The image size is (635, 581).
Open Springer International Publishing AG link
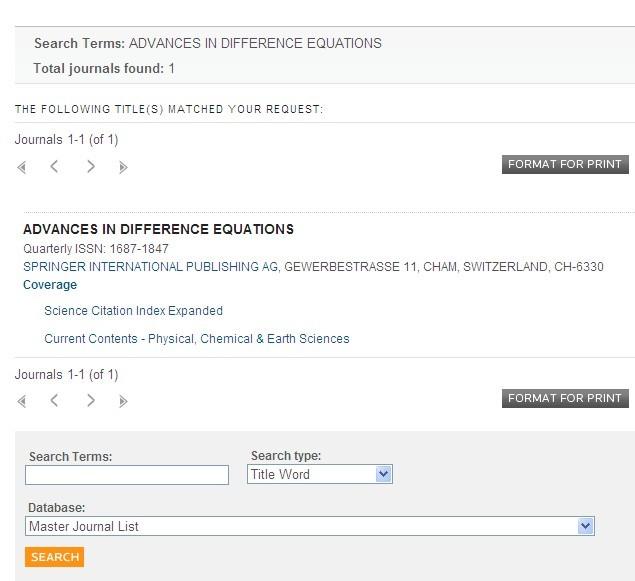[x=152, y=267]
